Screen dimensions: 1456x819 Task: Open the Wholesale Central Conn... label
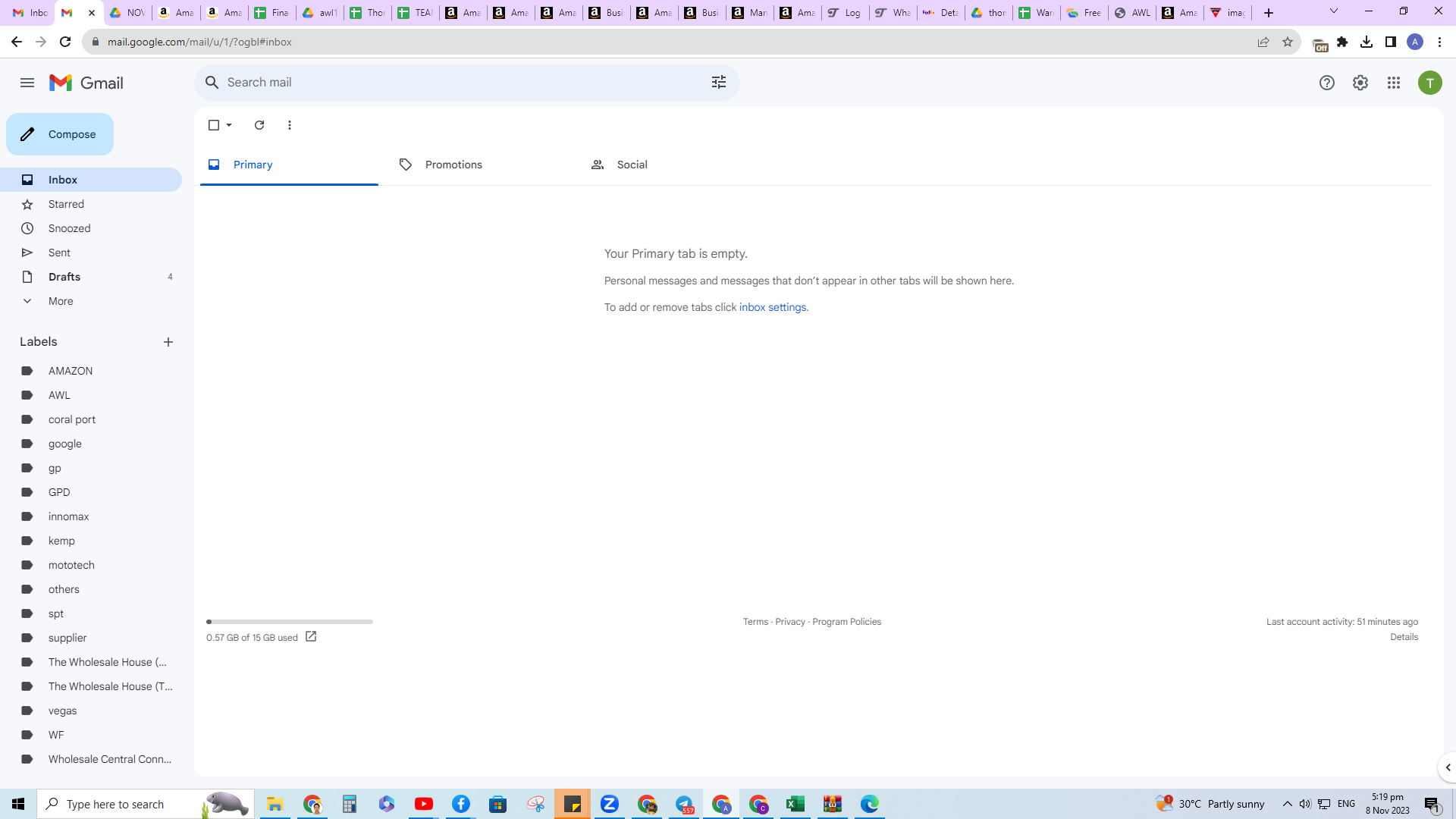[x=91, y=759]
